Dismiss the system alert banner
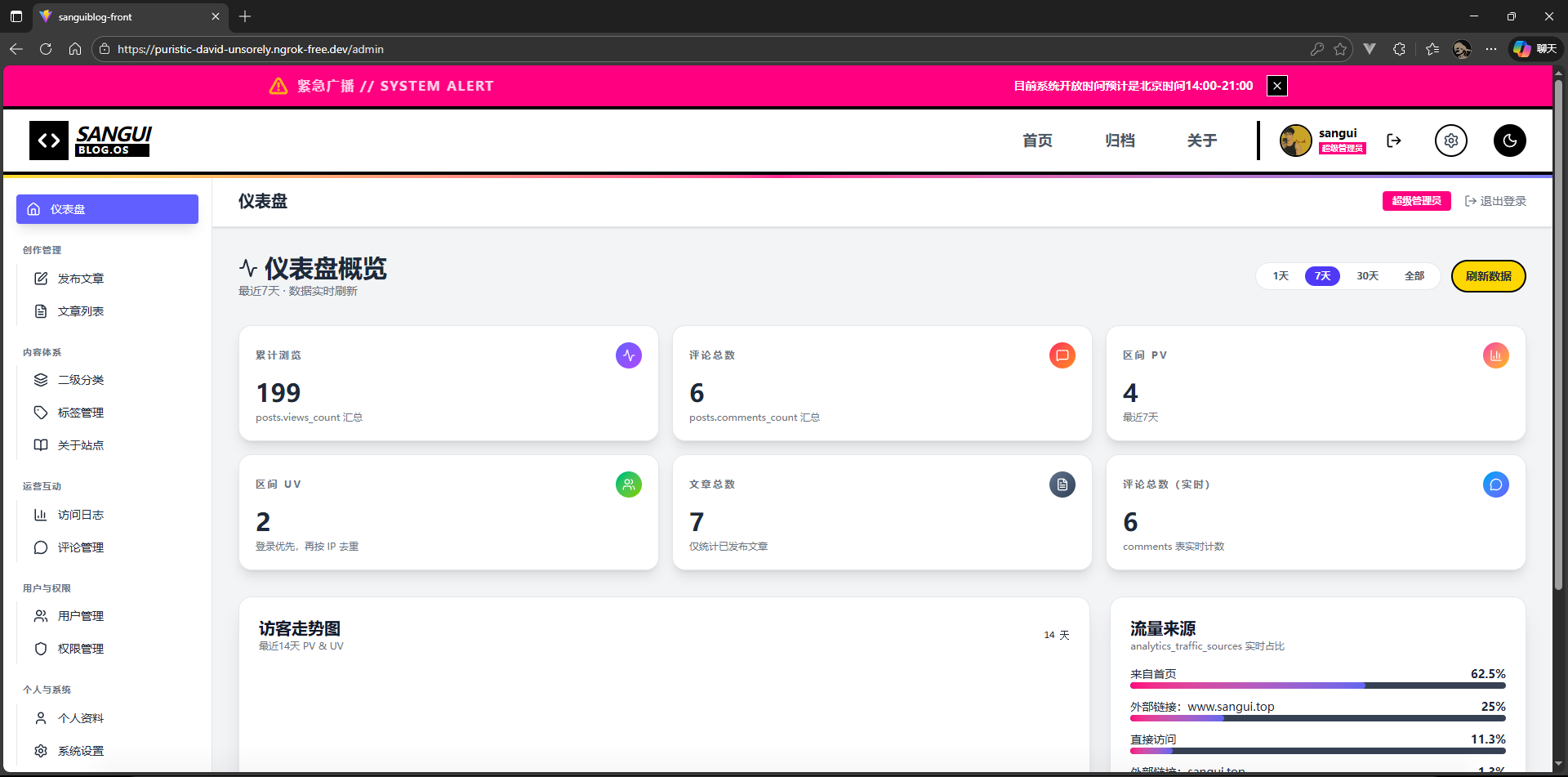The image size is (1568, 777). pyautogui.click(x=1277, y=86)
